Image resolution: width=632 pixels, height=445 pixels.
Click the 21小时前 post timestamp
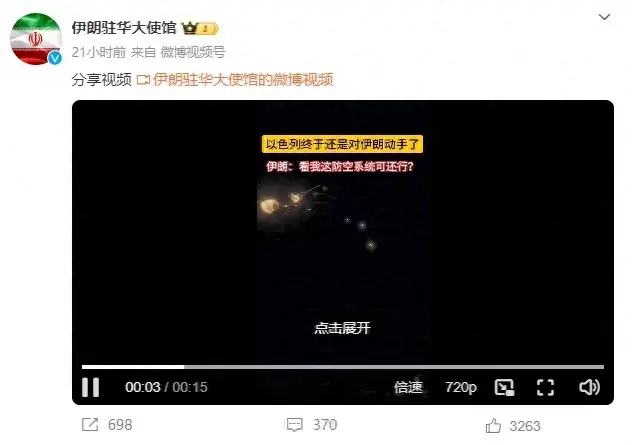(x=99, y=52)
